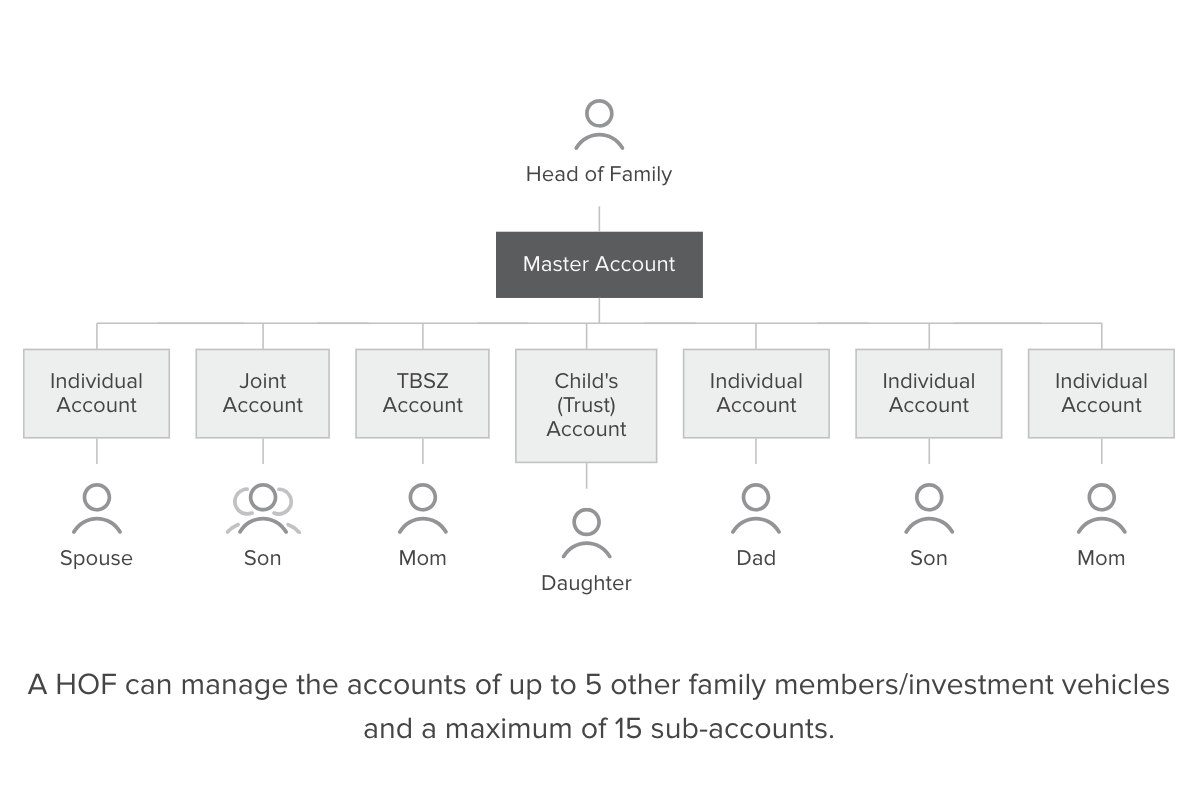Select the Child's (Trust) Account box
Viewport: 1190px width, 804px height.
(x=586, y=405)
